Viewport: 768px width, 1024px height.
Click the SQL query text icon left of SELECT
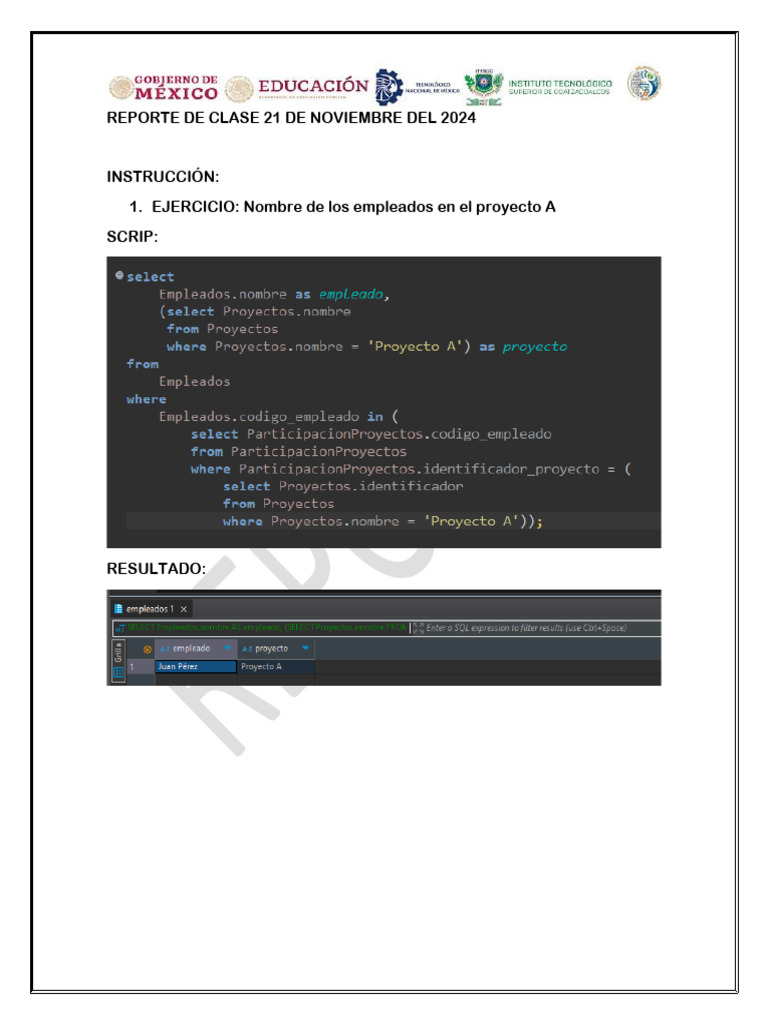pyautogui.click(x=120, y=628)
